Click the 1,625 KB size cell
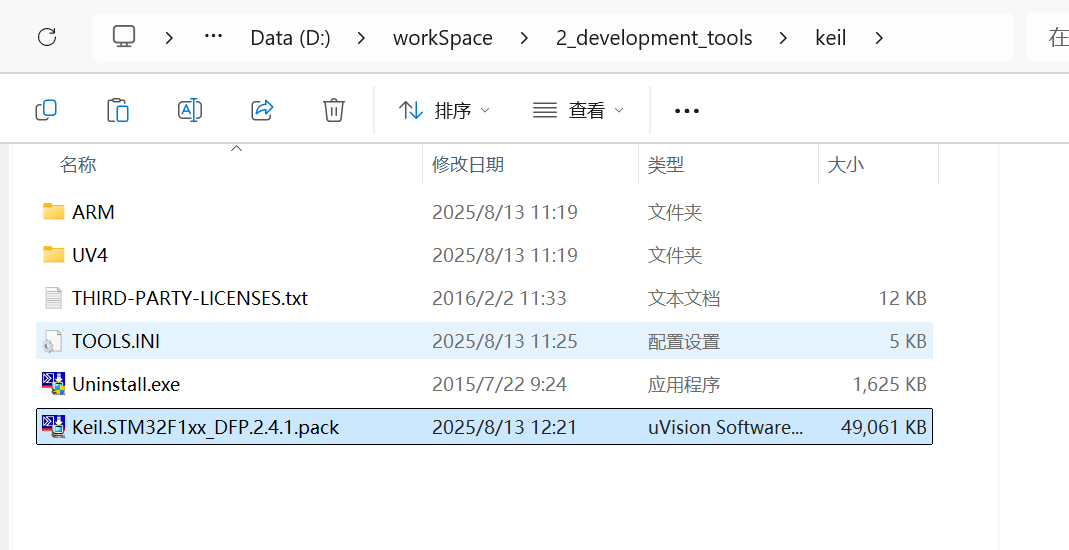Screen dimensions: 1069x550 click(x=890, y=384)
